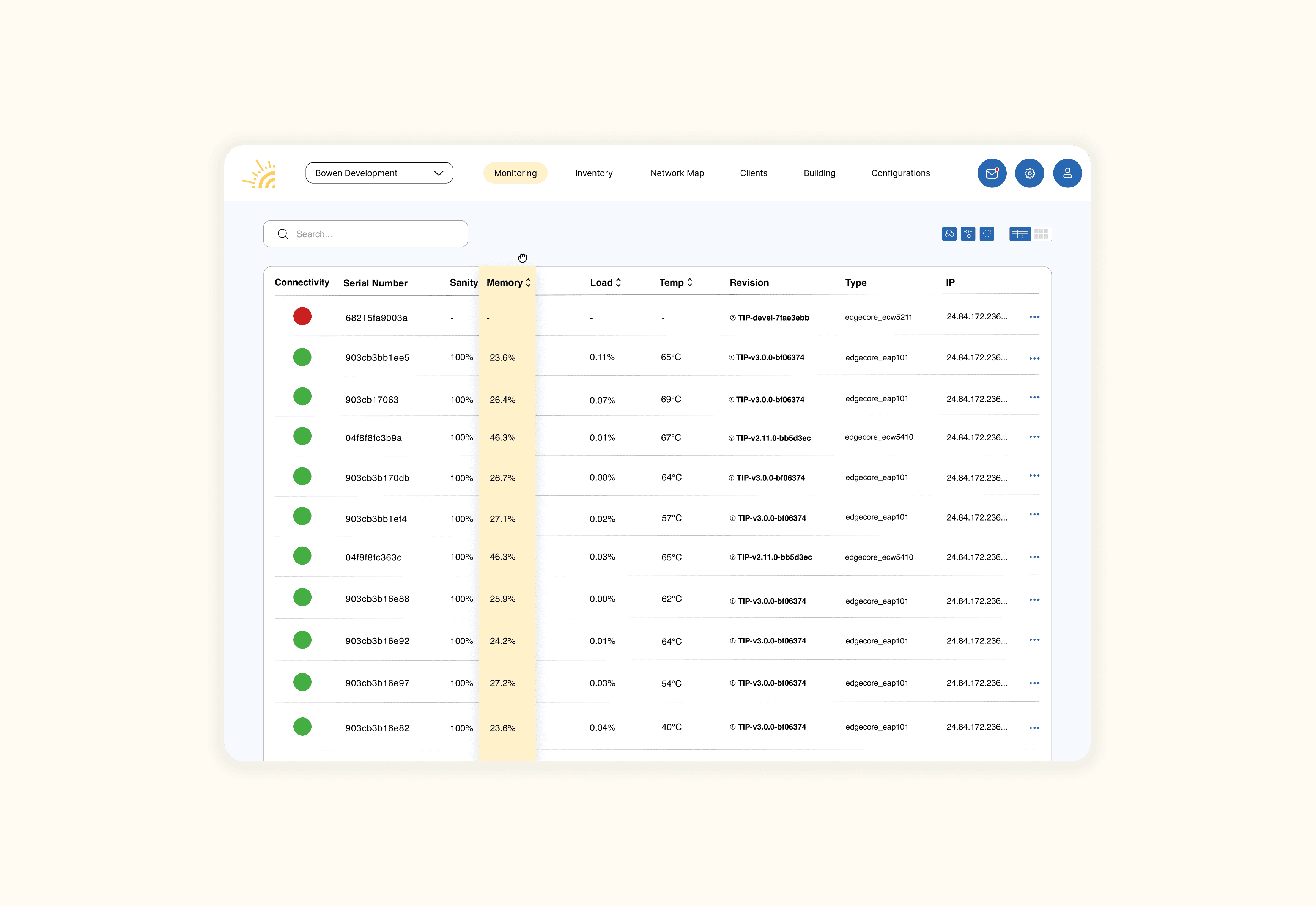This screenshot has width=1316, height=906.
Task: Open the settings gear icon
Action: tap(1029, 173)
